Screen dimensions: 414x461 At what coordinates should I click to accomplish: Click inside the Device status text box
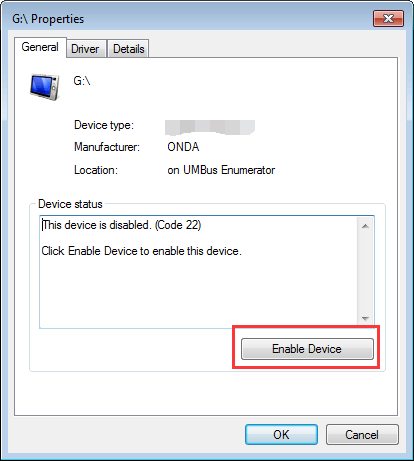(199, 272)
